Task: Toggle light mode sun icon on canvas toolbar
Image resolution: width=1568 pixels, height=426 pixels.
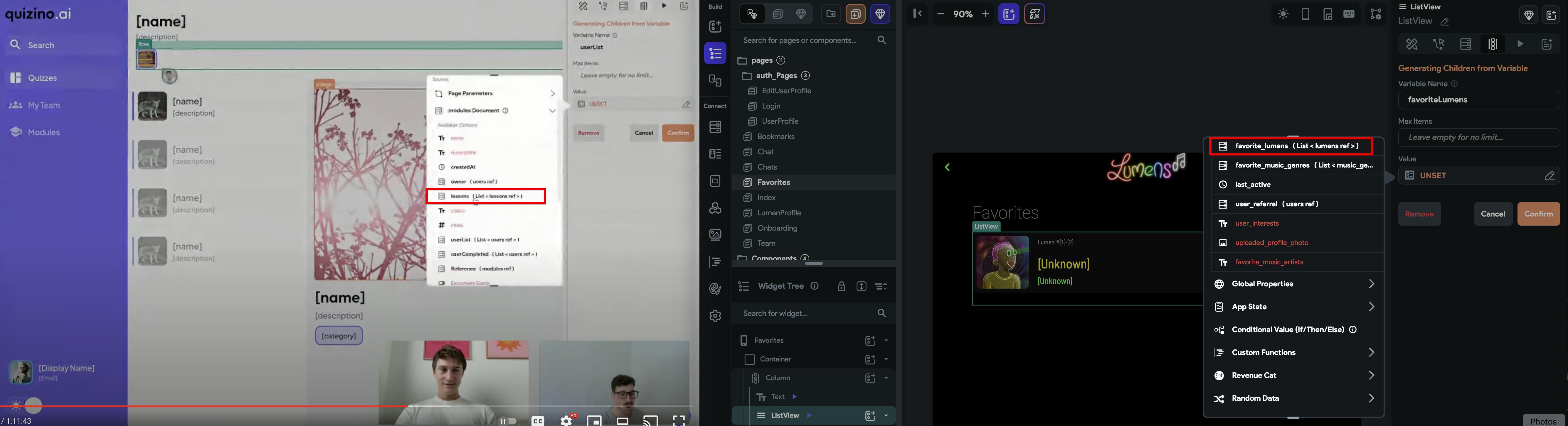Action: pyautogui.click(x=1283, y=14)
